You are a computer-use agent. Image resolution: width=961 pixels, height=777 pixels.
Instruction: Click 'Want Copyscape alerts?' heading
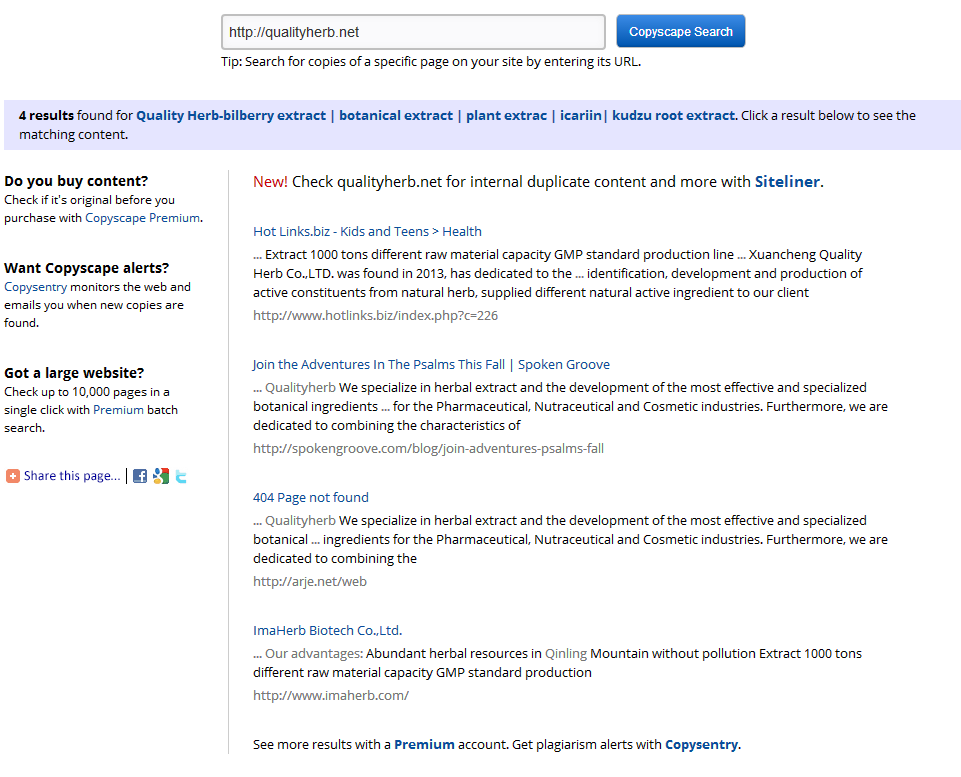[x=86, y=268]
